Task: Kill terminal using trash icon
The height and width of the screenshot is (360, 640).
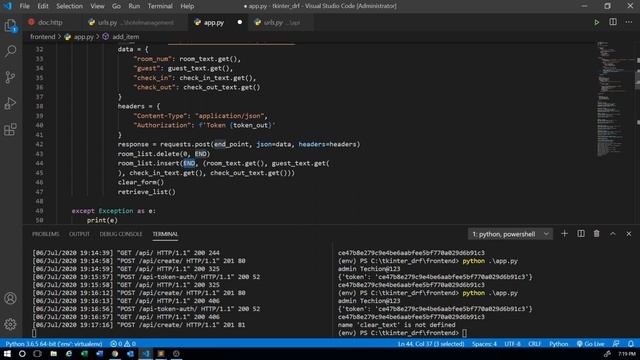Action: pos(596,233)
